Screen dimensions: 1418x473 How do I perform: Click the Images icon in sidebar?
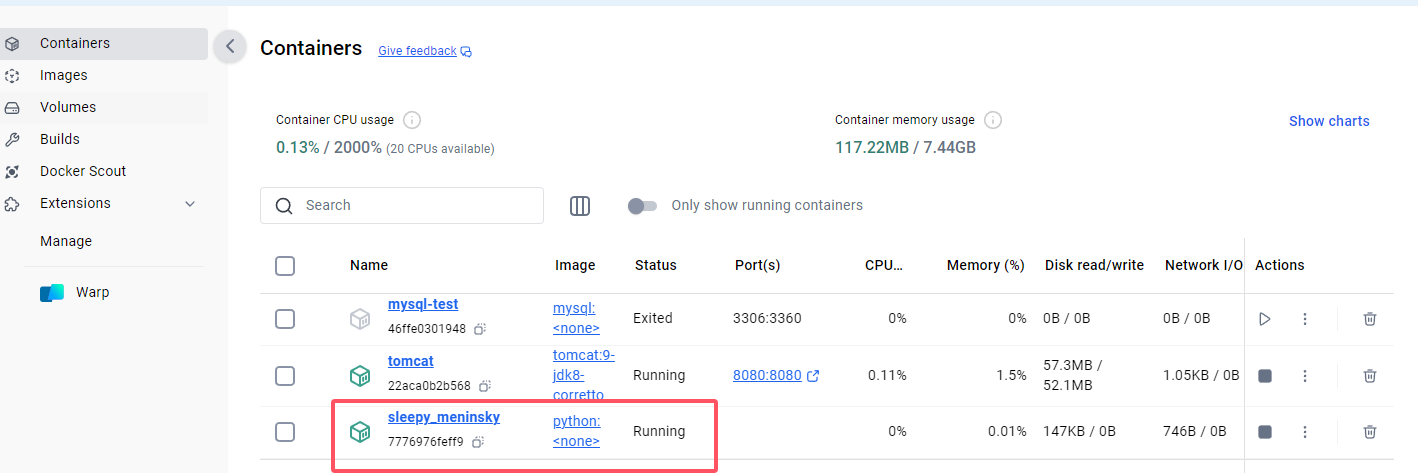[12, 76]
